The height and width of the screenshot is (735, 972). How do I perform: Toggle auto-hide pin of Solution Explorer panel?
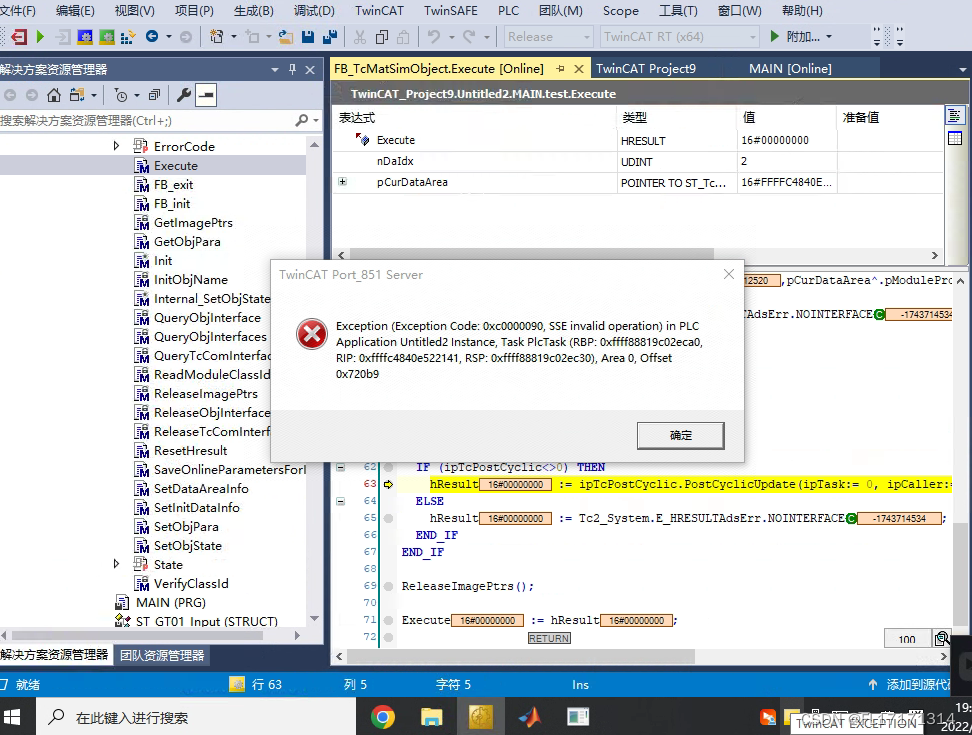(293, 69)
